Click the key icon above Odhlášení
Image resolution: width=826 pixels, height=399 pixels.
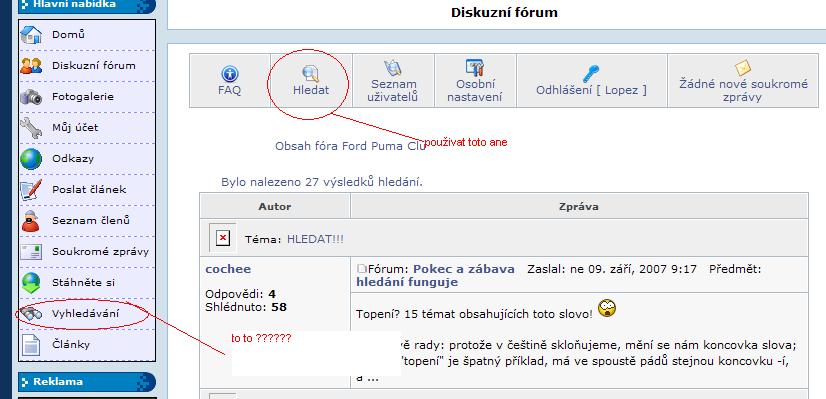[591, 73]
